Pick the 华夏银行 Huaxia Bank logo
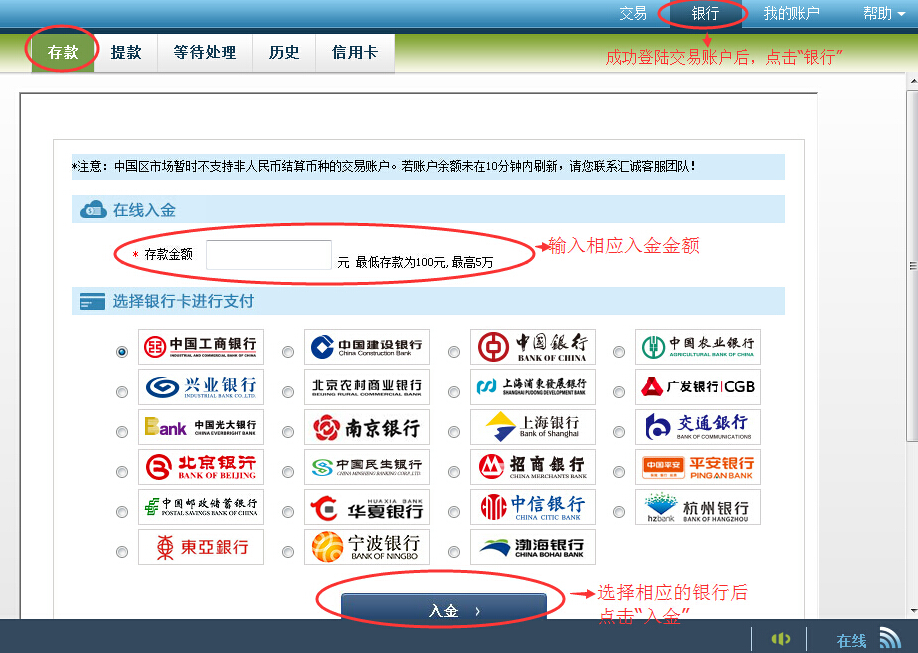918x653 pixels. 366,507
